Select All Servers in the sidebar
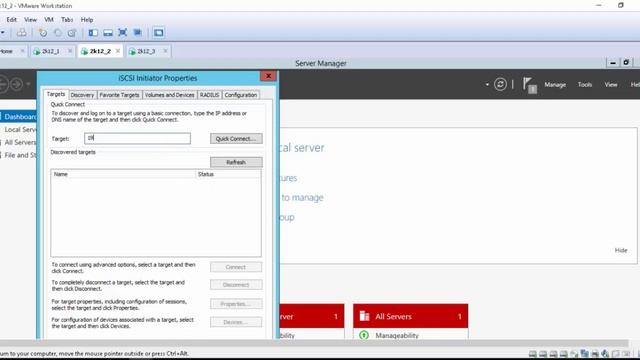640x360 pixels. 19,142
